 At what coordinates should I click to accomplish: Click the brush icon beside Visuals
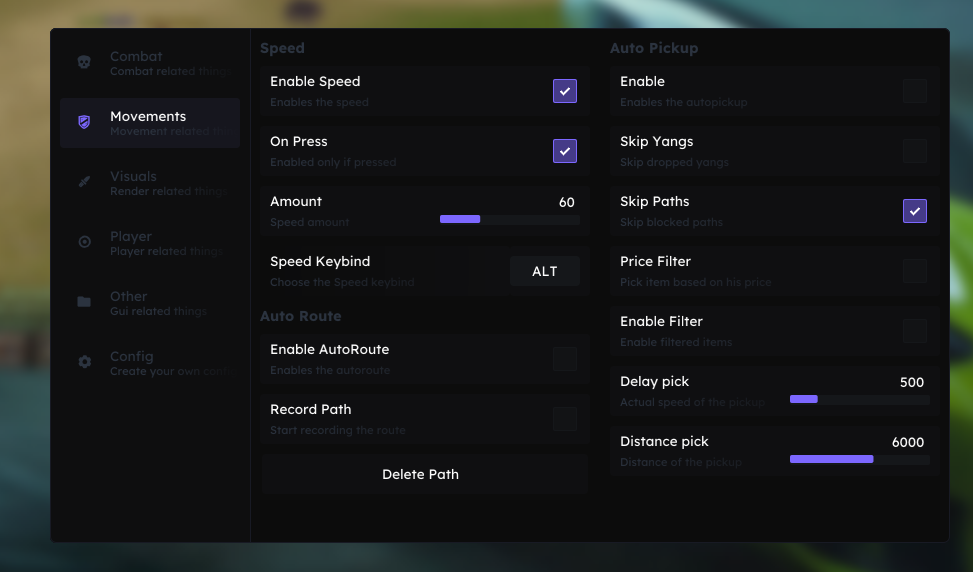pos(84,182)
